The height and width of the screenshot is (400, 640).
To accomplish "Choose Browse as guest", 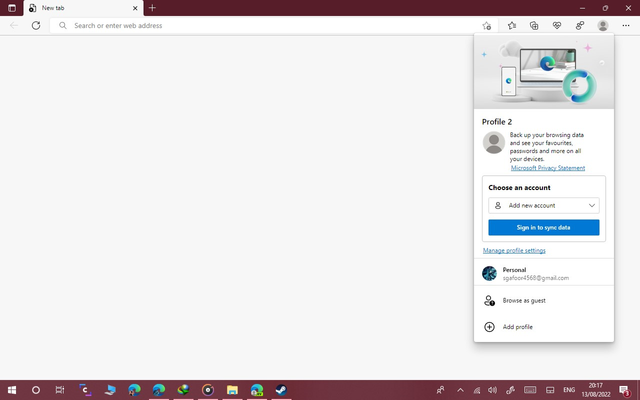I will tap(544, 301).
